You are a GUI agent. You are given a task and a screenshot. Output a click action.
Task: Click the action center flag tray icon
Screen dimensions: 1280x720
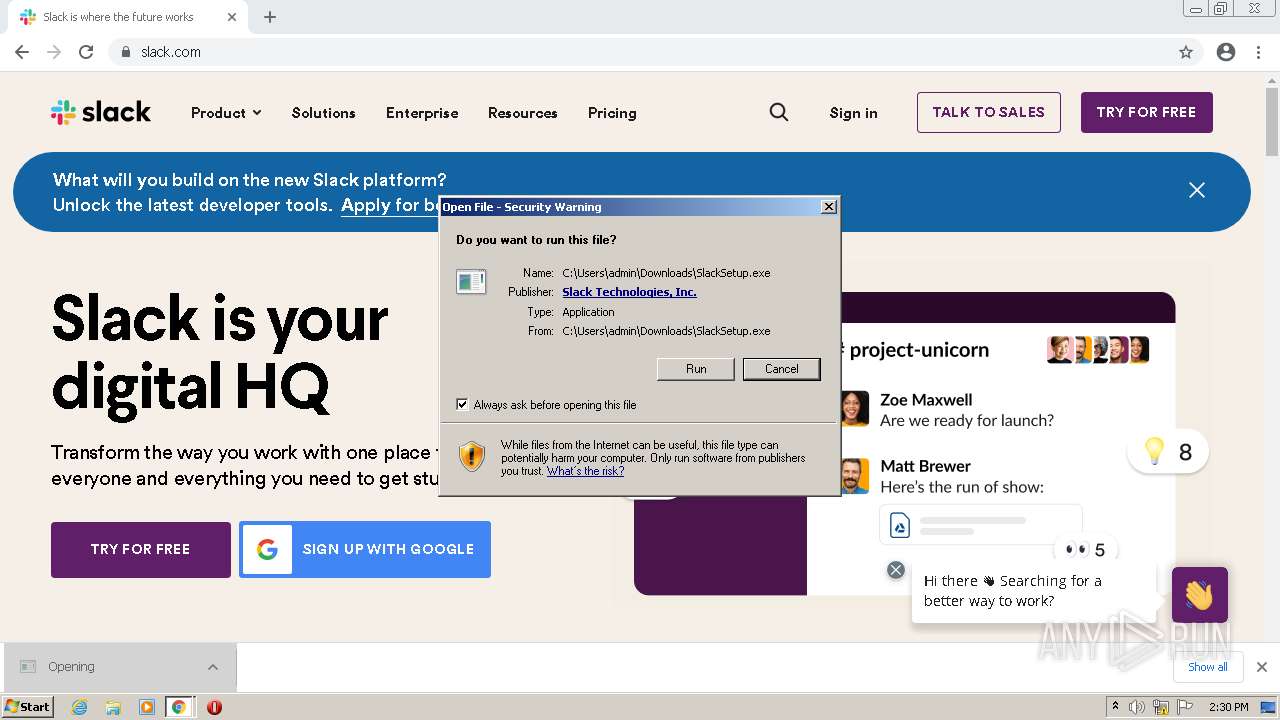pyautogui.click(x=1185, y=707)
